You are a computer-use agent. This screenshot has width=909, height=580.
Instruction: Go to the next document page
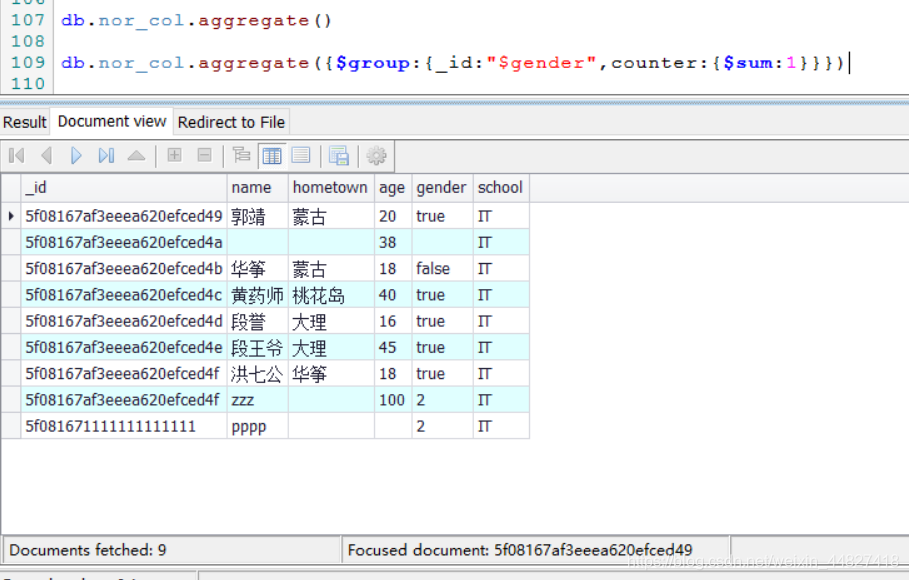(76, 155)
